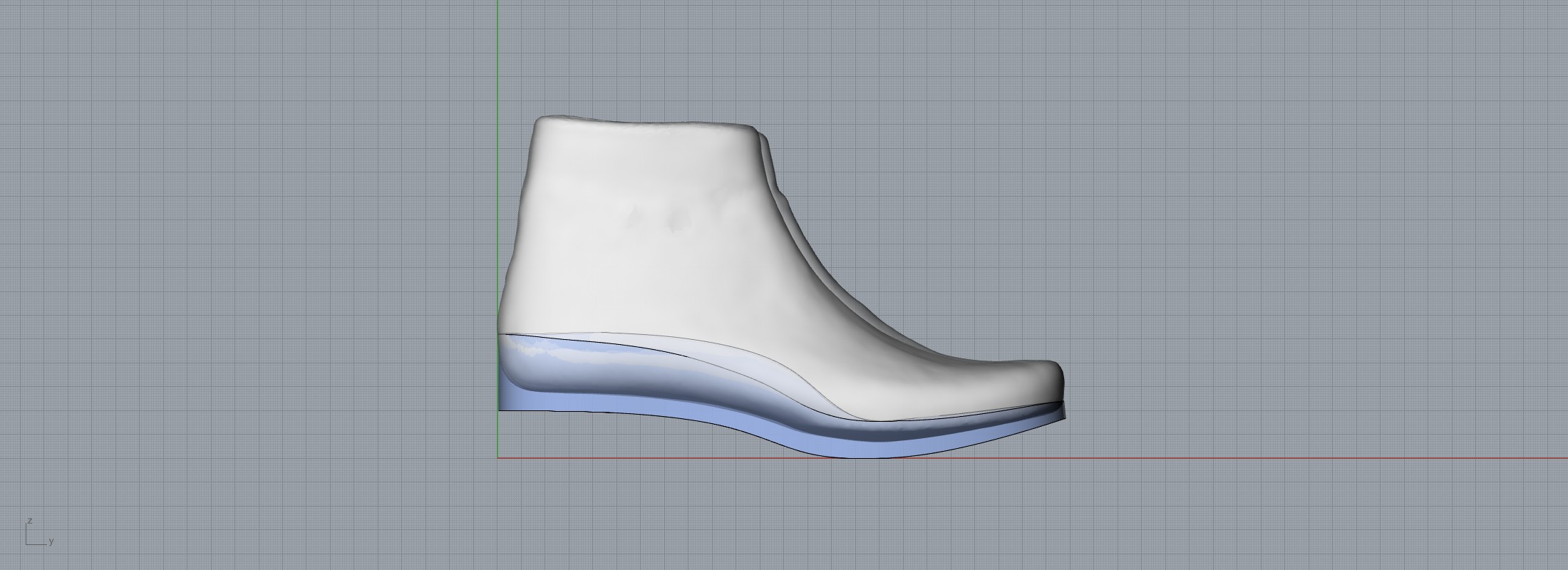
Task: Click the bottom rear corner of the heel sole
Action: tap(500, 409)
